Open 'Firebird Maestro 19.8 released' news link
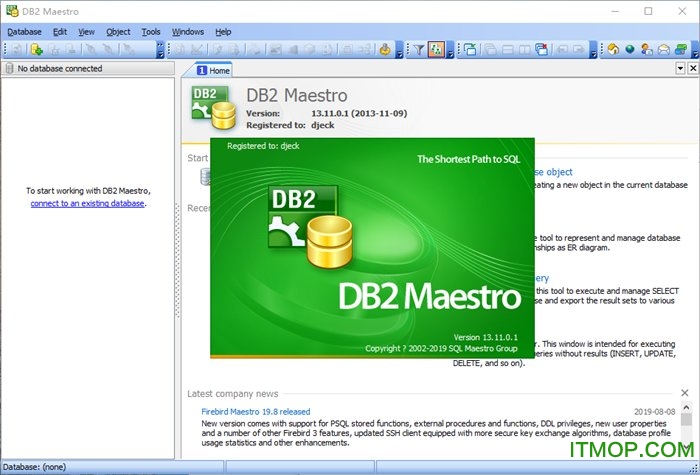Viewport: 700px width, 475px height. [255, 412]
